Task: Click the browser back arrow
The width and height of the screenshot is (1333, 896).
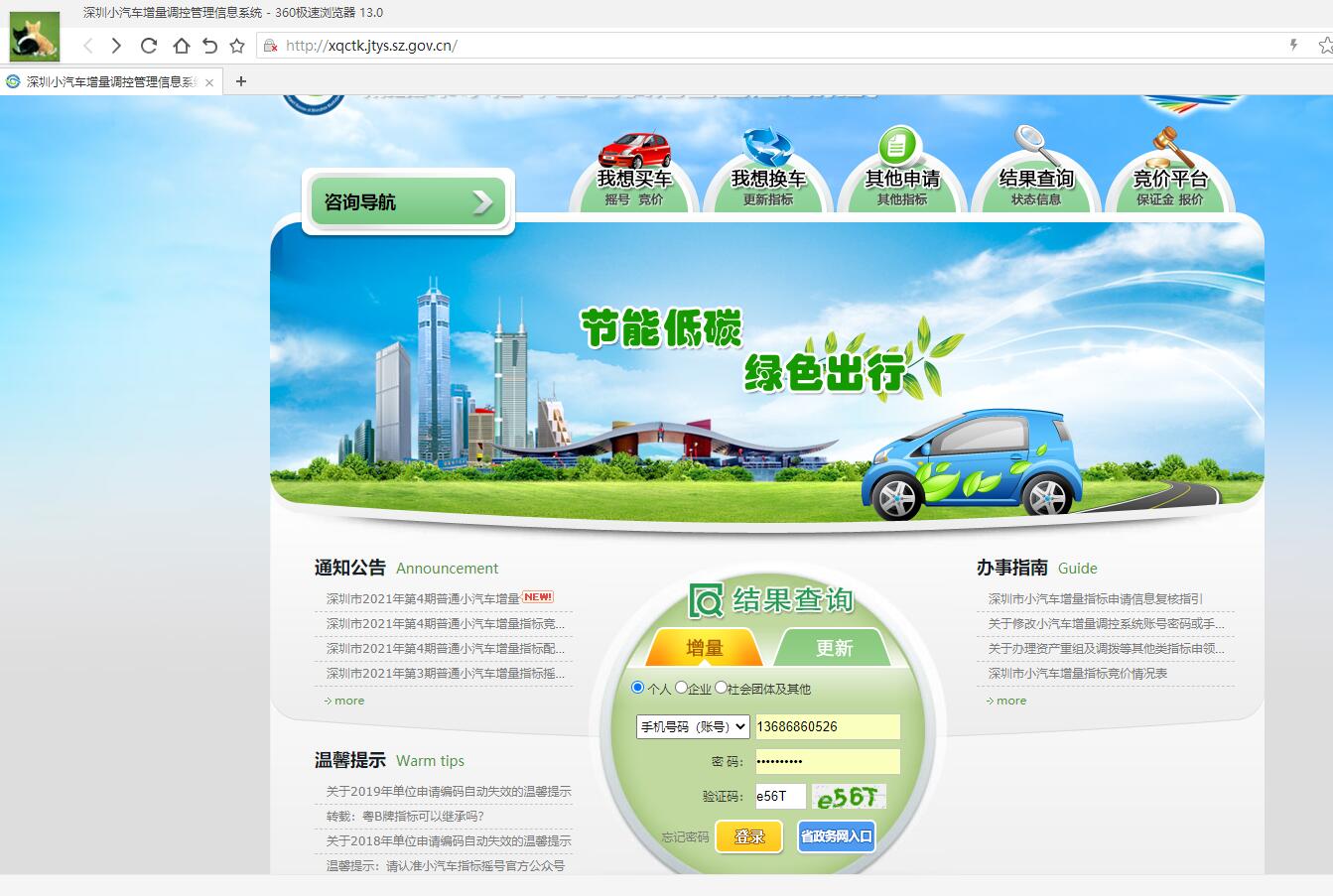Action: [x=88, y=46]
